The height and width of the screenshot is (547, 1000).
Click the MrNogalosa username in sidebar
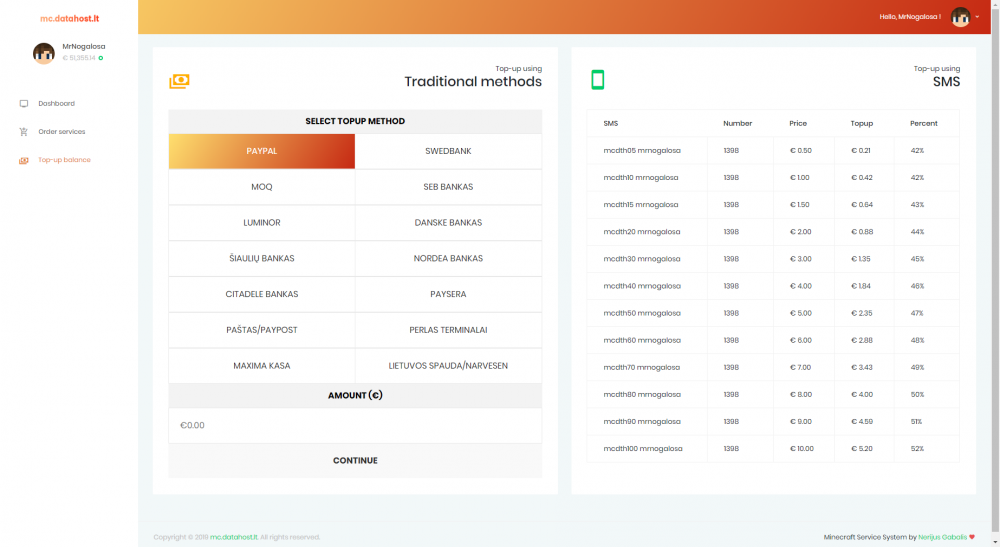pos(84,47)
